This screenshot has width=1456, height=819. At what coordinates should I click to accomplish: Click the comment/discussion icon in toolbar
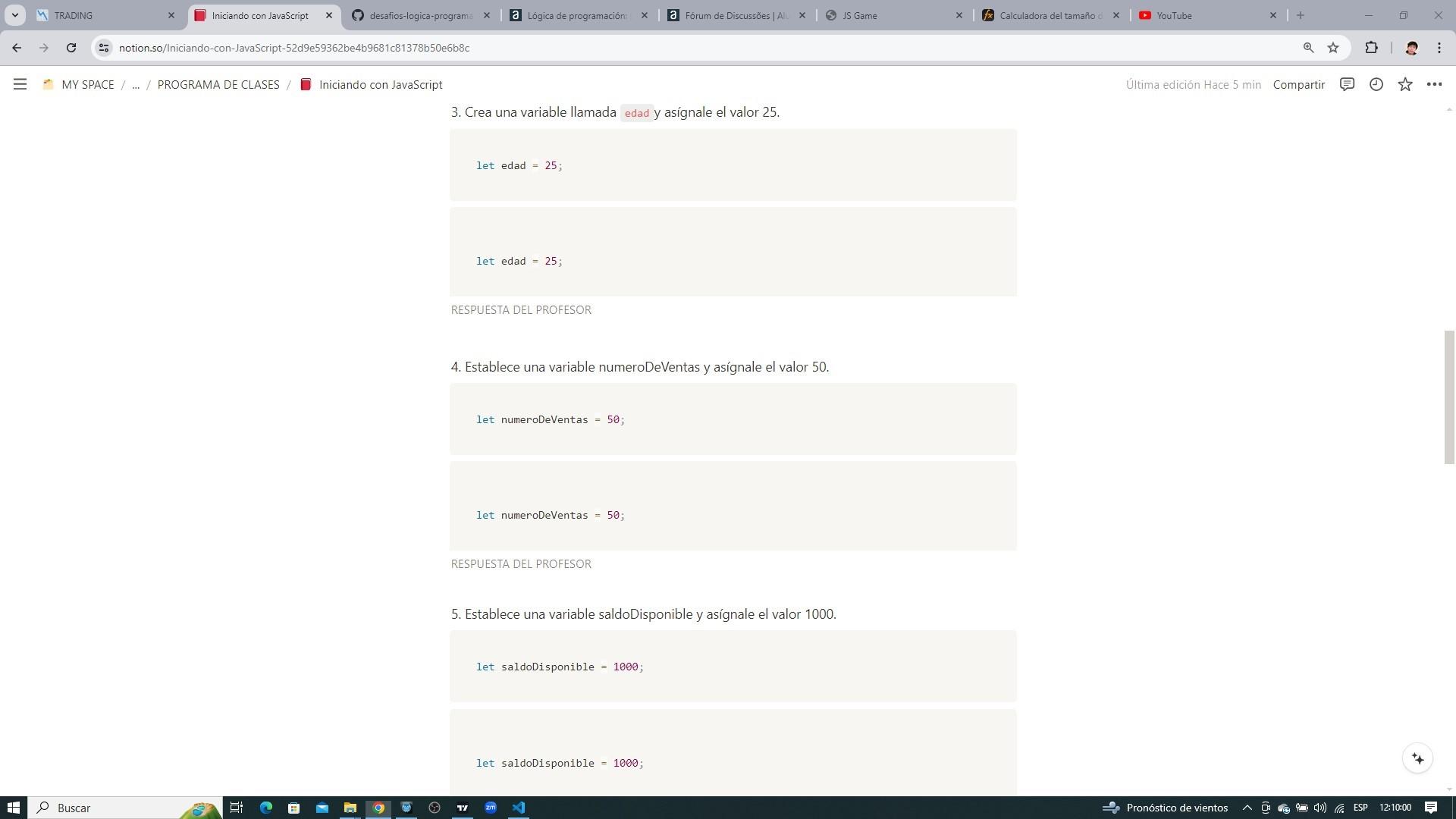pyautogui.click(x=1348, y=84)
